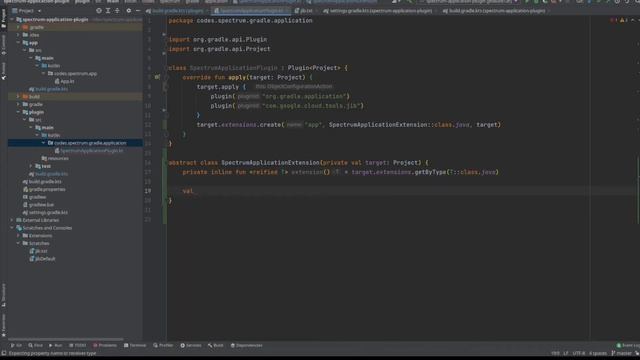This screenshot has width=640, height=360.
Task: Expand the test folder
Action: [31, 166]
